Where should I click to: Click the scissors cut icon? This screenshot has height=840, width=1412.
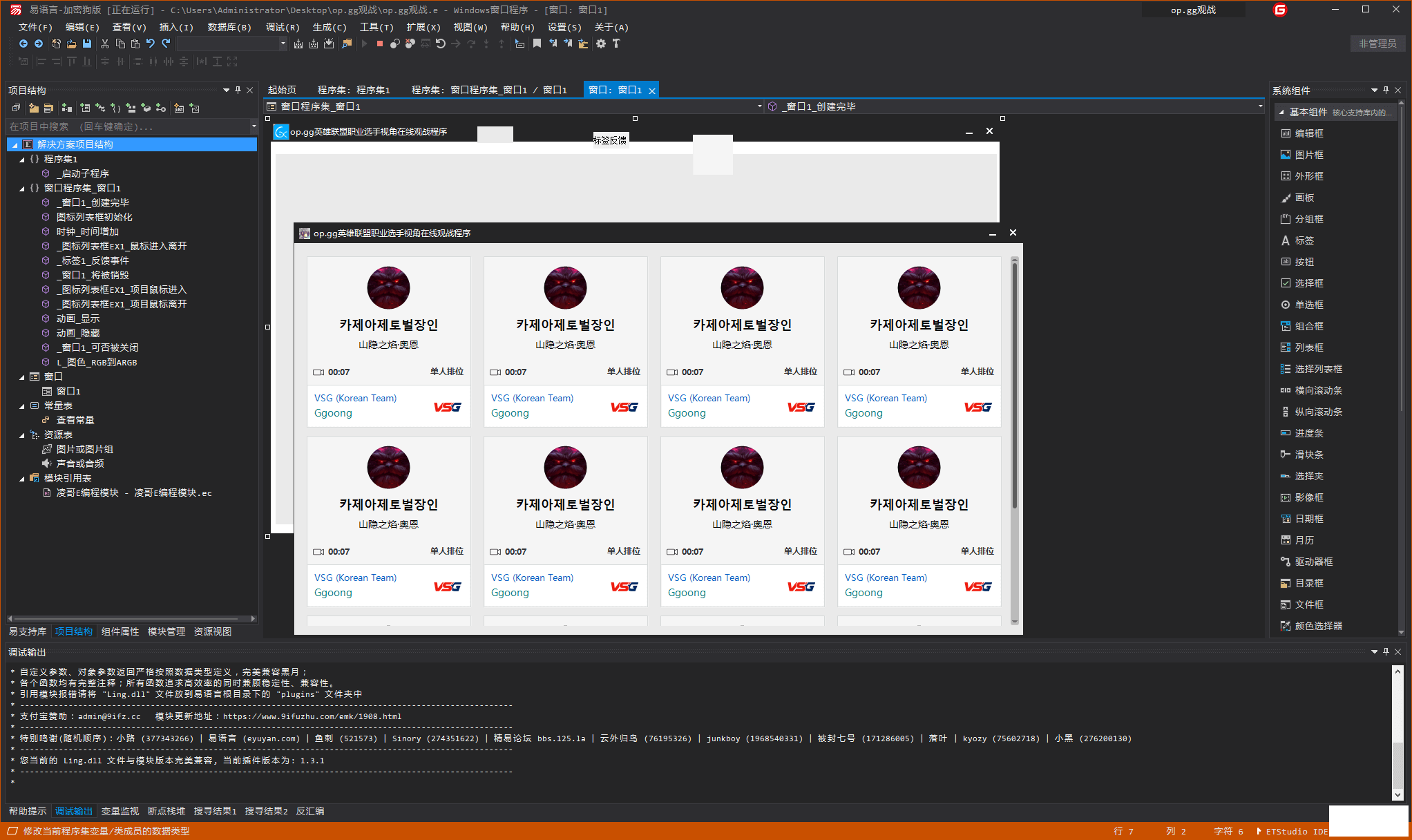point(105,44)
